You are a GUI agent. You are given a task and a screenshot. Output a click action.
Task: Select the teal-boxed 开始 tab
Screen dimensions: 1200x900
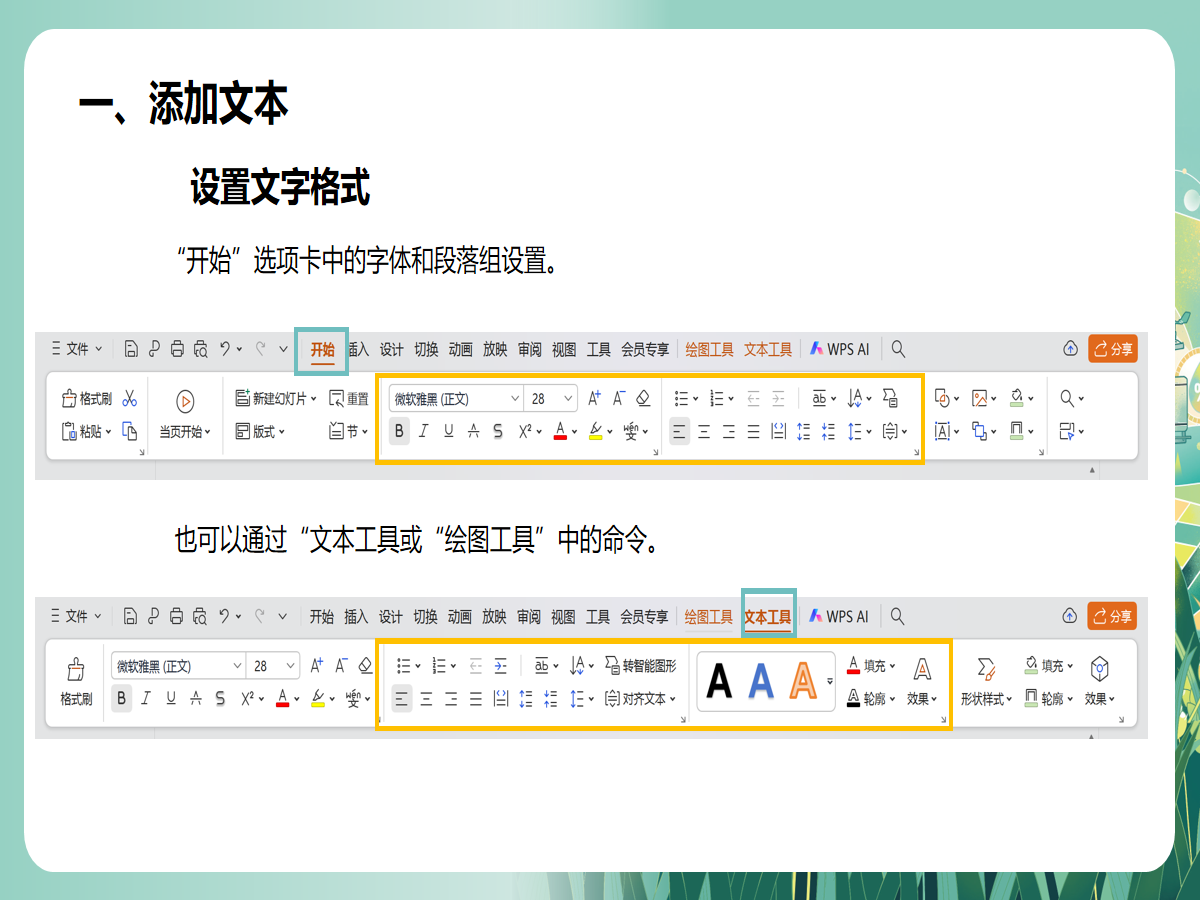click(x=322, y=349)
